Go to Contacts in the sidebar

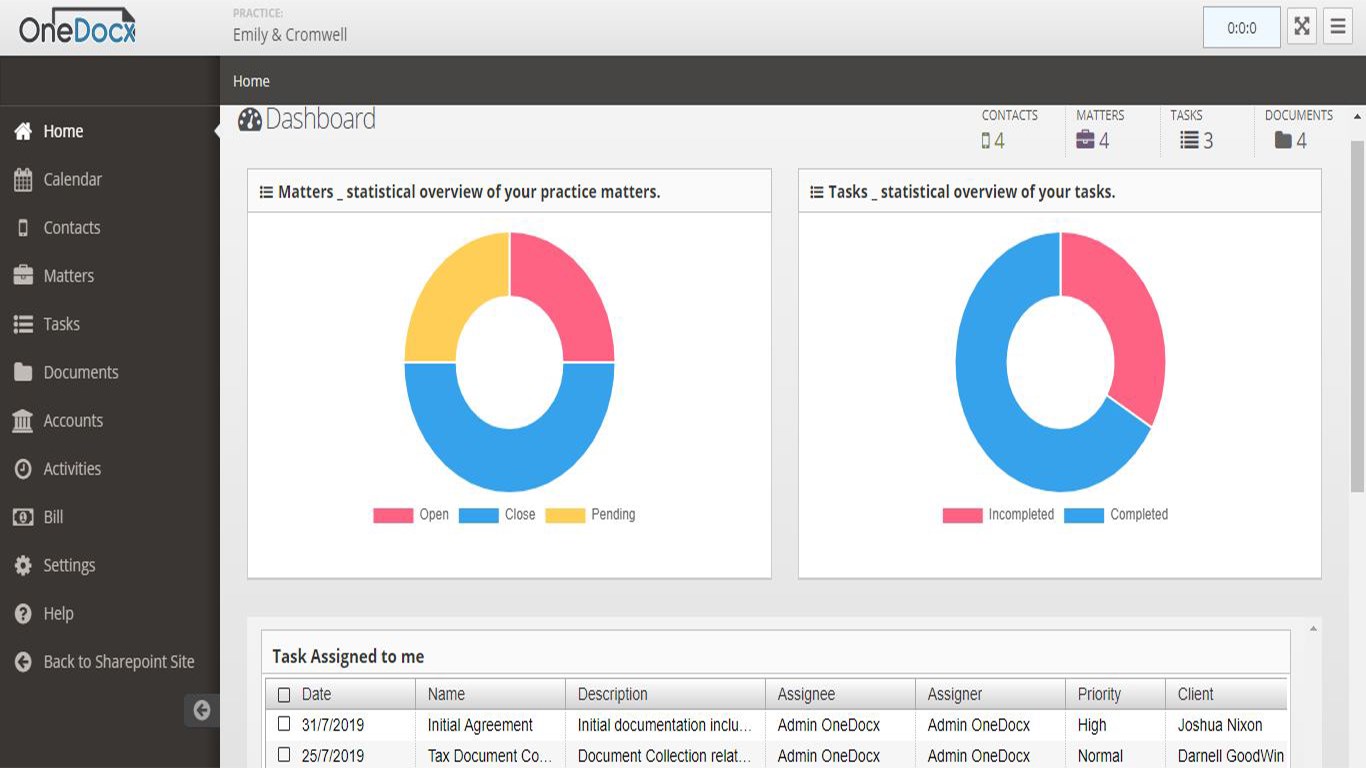tap(72, 228)
